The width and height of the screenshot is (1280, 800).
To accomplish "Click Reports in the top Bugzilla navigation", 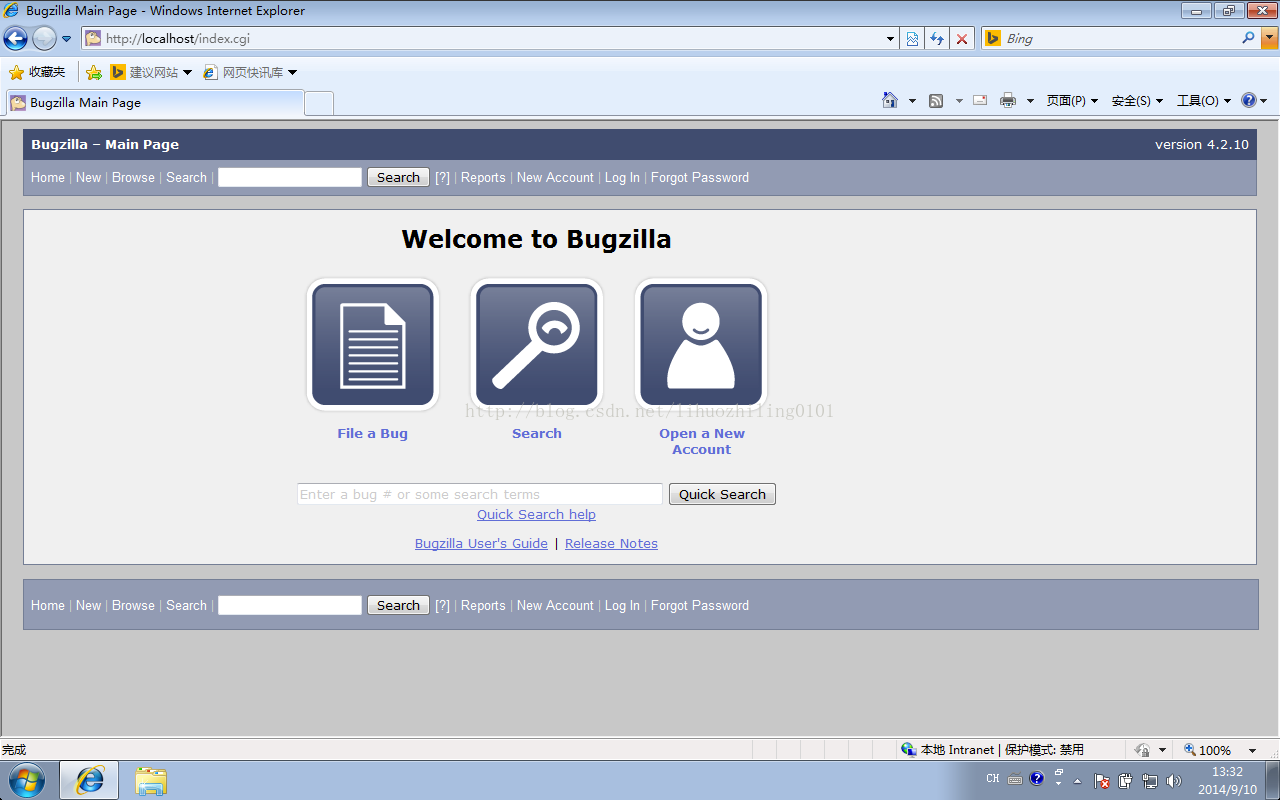I will tap(483, 177).
